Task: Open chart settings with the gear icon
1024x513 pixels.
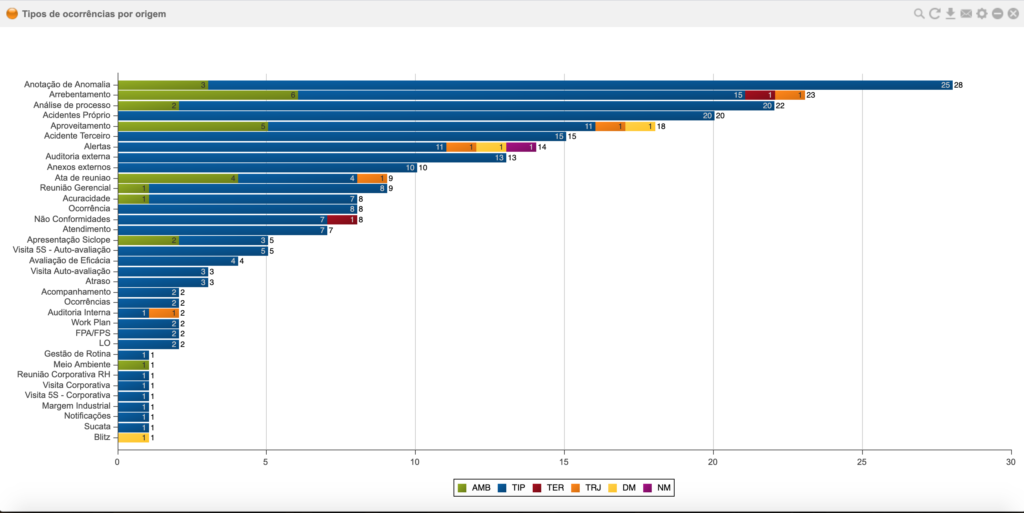Action: pyautogui.click(x=982, y=14)
